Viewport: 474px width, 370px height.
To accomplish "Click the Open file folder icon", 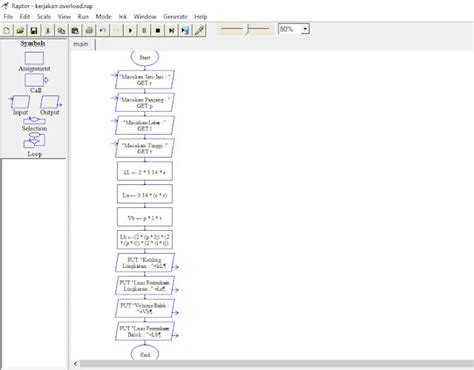I will pos(20,31).
